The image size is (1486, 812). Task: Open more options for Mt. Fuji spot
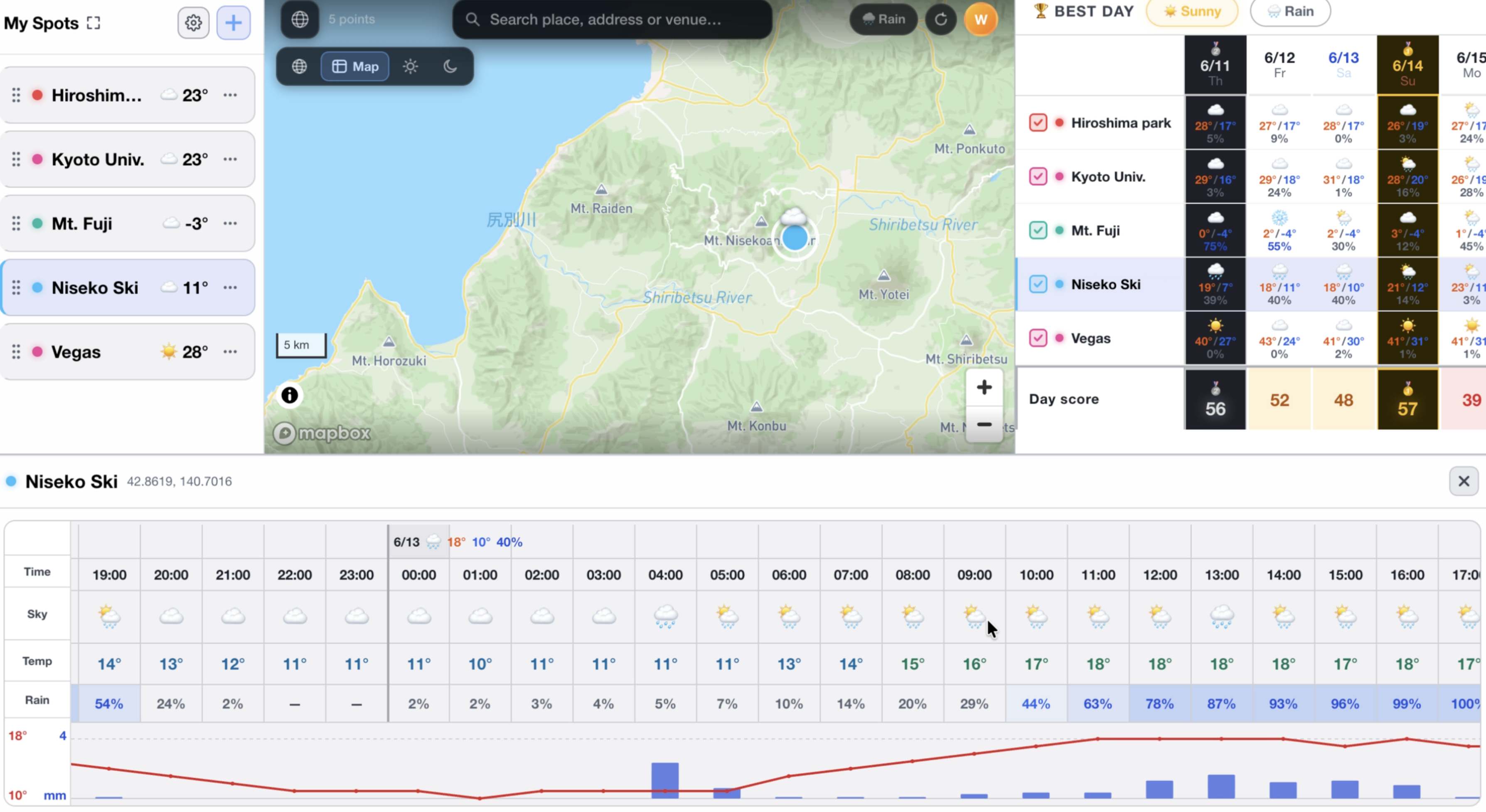230,223
